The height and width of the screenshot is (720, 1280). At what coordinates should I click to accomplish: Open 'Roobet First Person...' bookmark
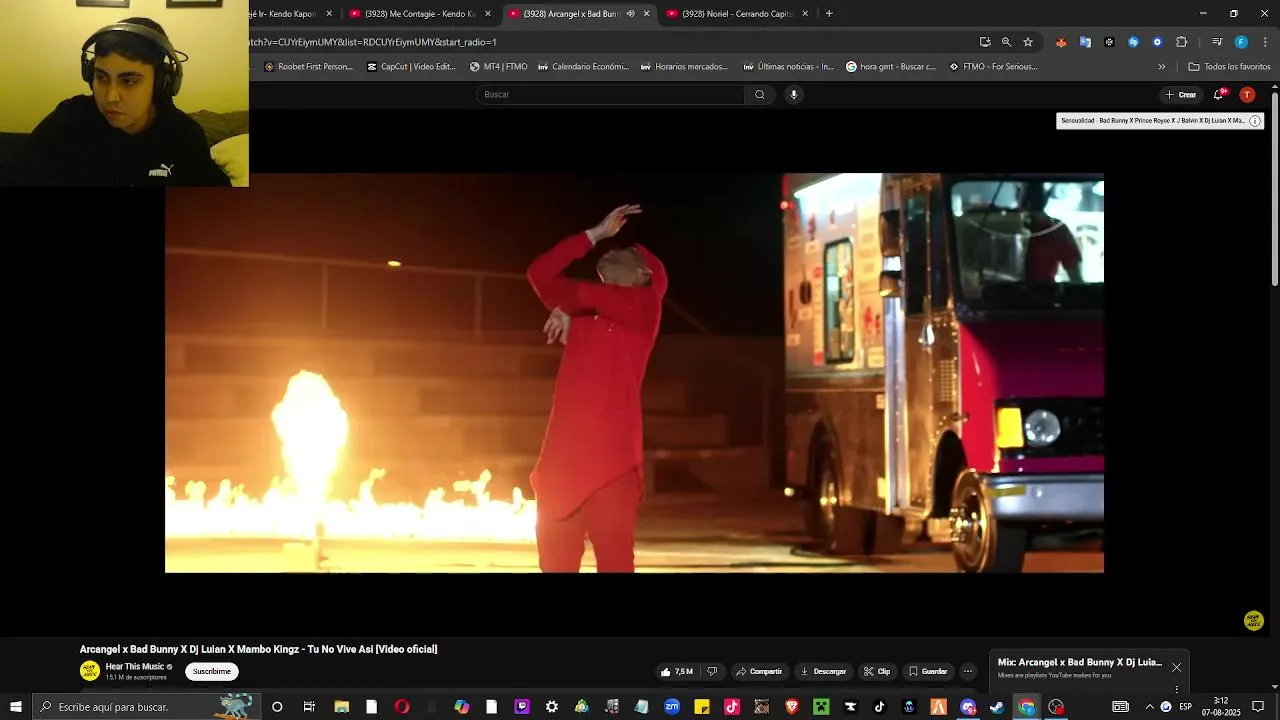(308, 67)
